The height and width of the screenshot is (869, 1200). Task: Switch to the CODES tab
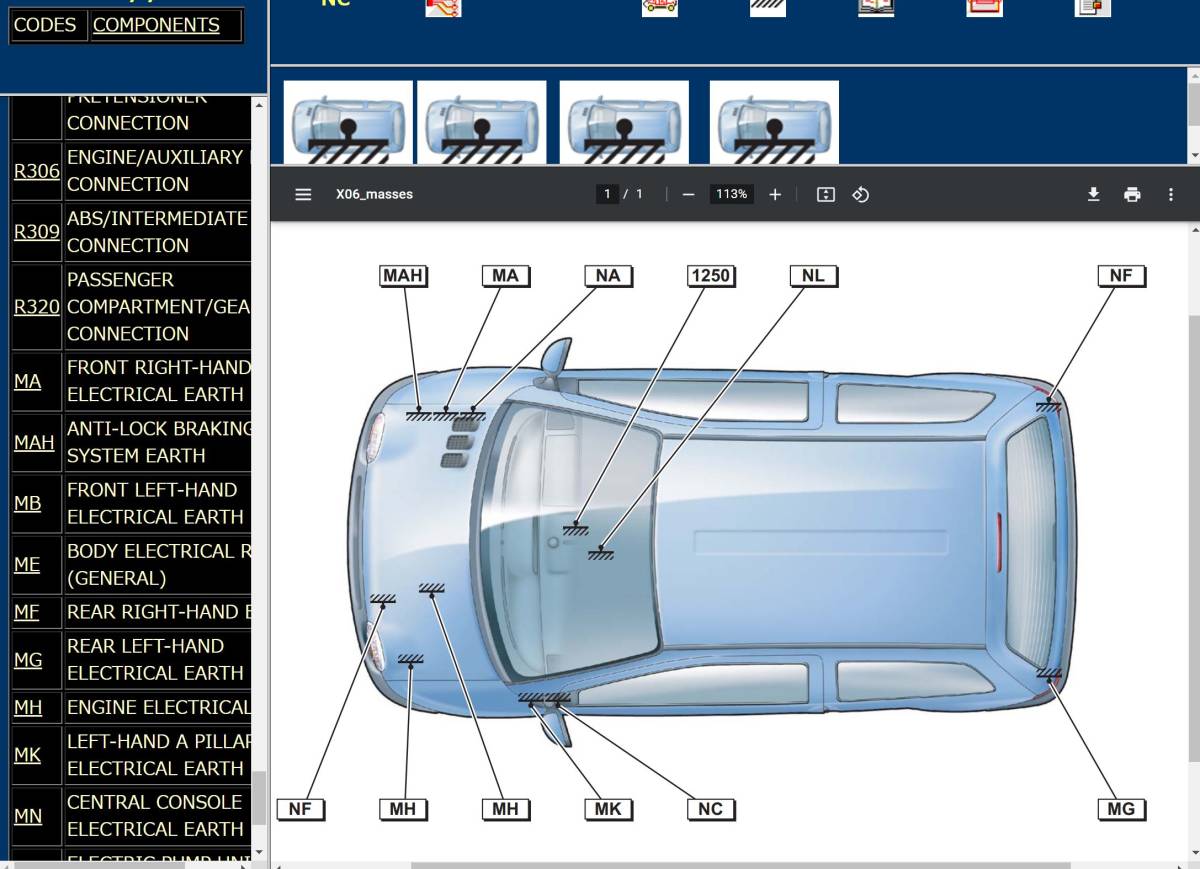45,25
